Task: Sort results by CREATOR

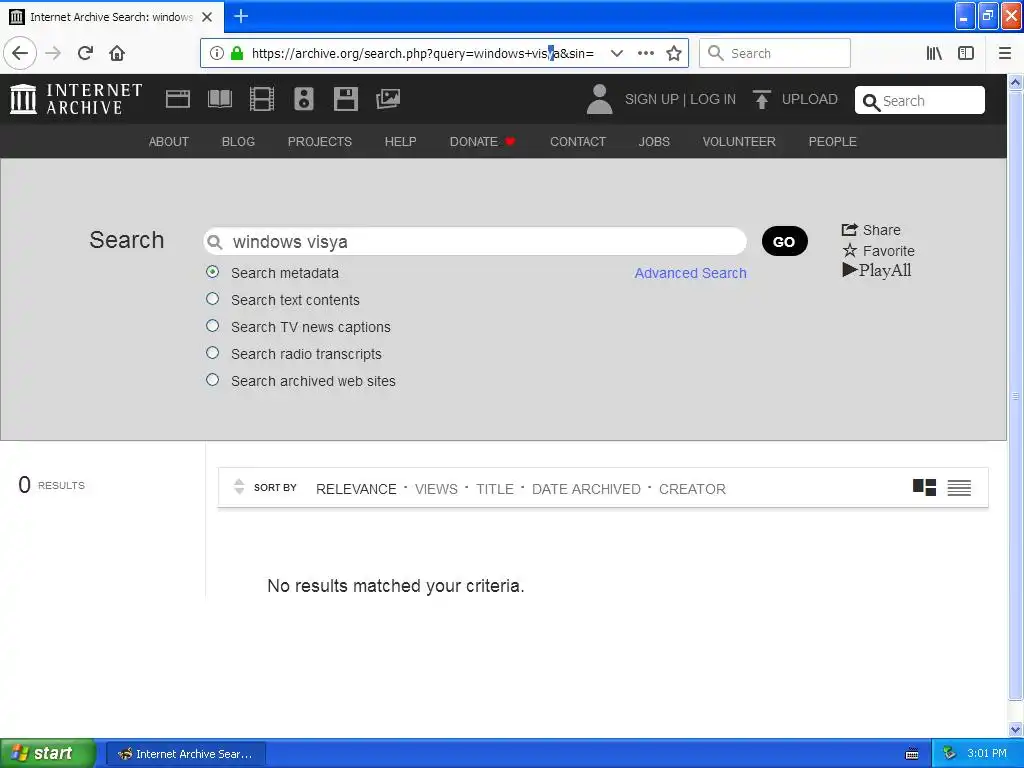Action: tap(692, 489)
